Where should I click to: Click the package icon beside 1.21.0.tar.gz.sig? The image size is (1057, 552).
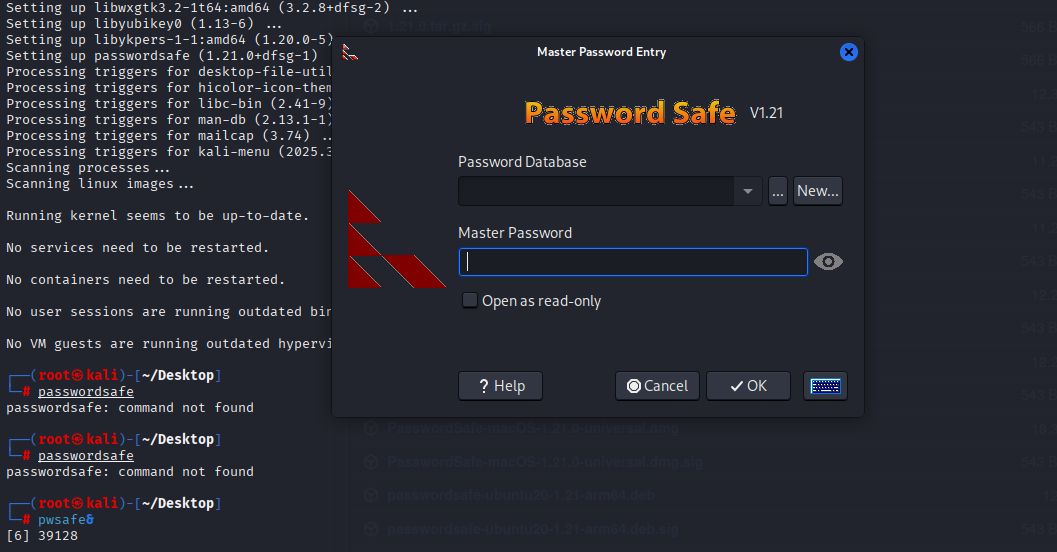pyautogui.click(x=370, y=26)
